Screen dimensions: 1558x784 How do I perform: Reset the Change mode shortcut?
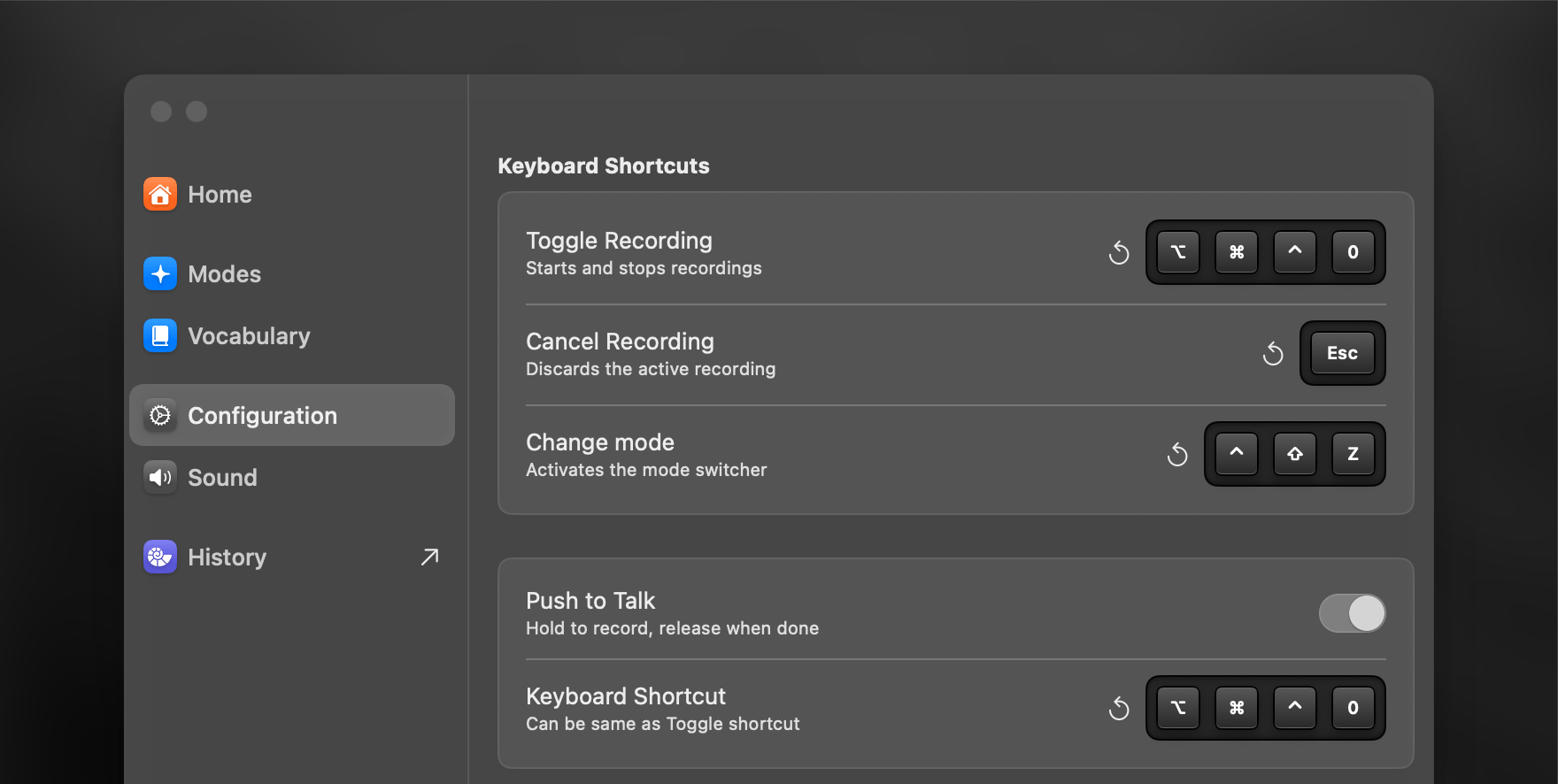1177,455
